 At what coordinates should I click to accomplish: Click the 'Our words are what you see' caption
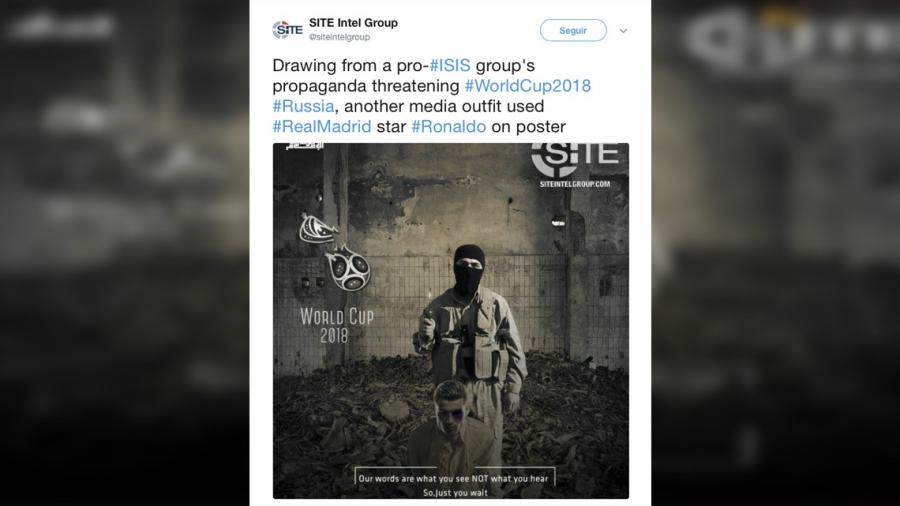point(453,478)
